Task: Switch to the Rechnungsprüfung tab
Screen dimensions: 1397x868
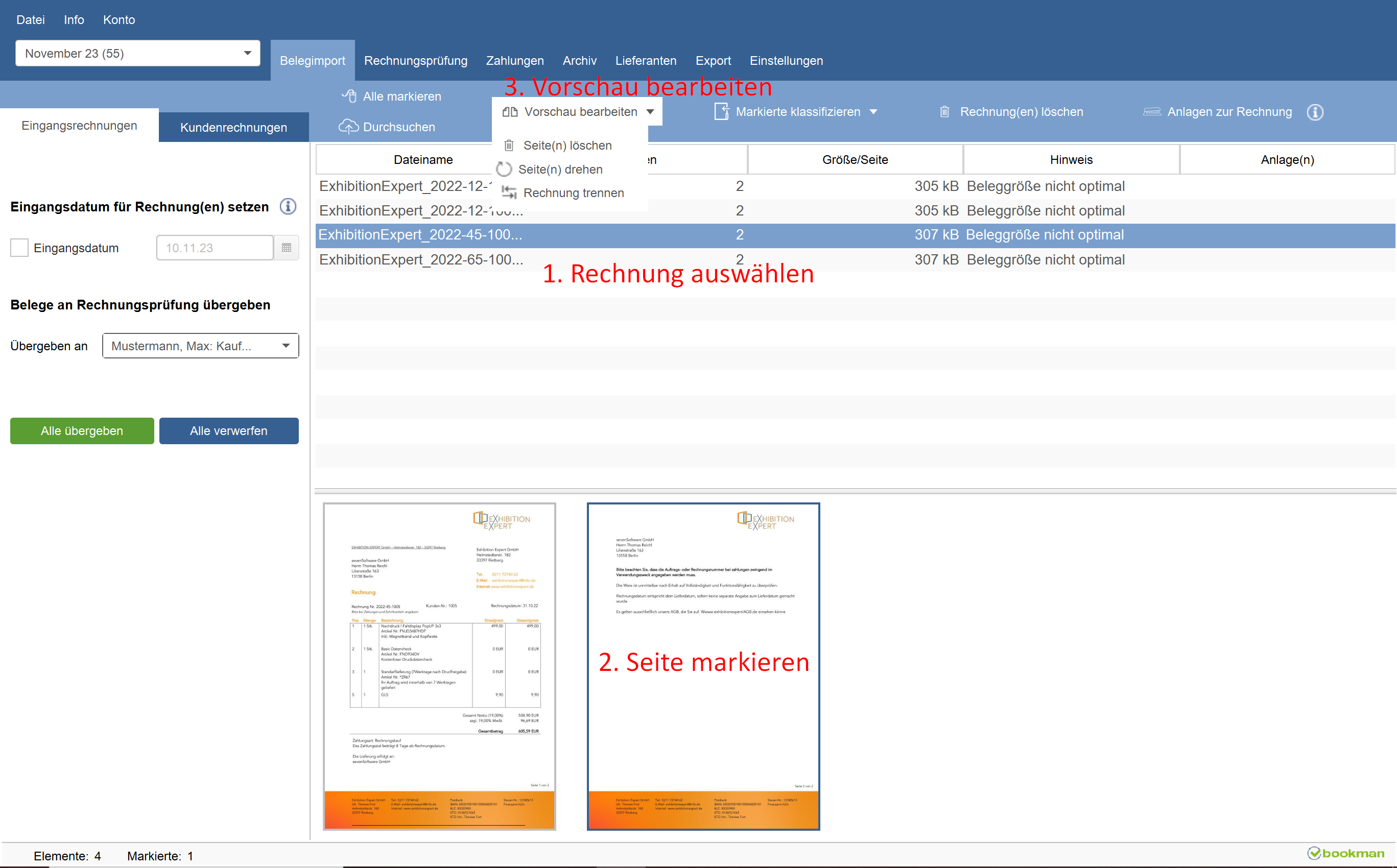Action: click(415, 60)
